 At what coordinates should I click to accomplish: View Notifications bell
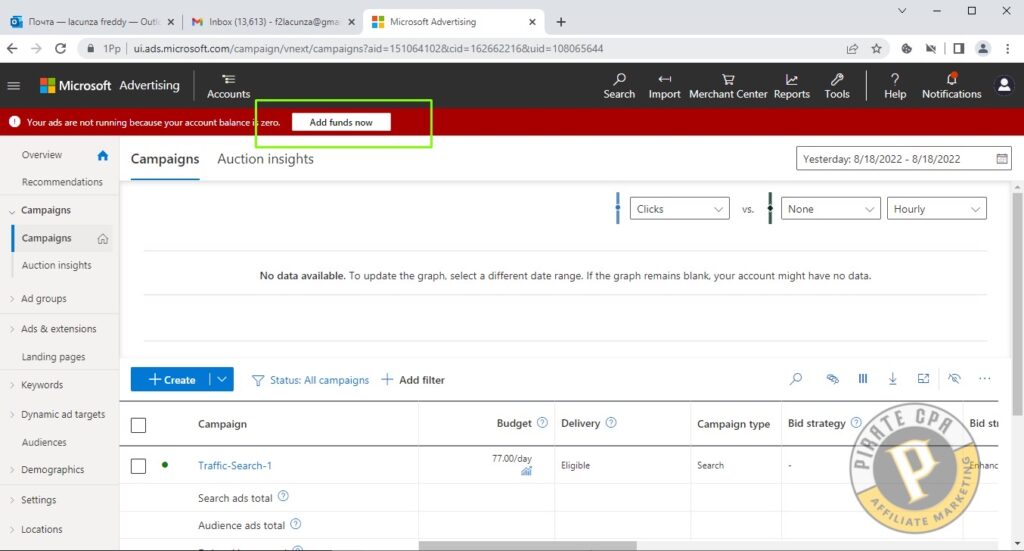click(x=952, y=86)
